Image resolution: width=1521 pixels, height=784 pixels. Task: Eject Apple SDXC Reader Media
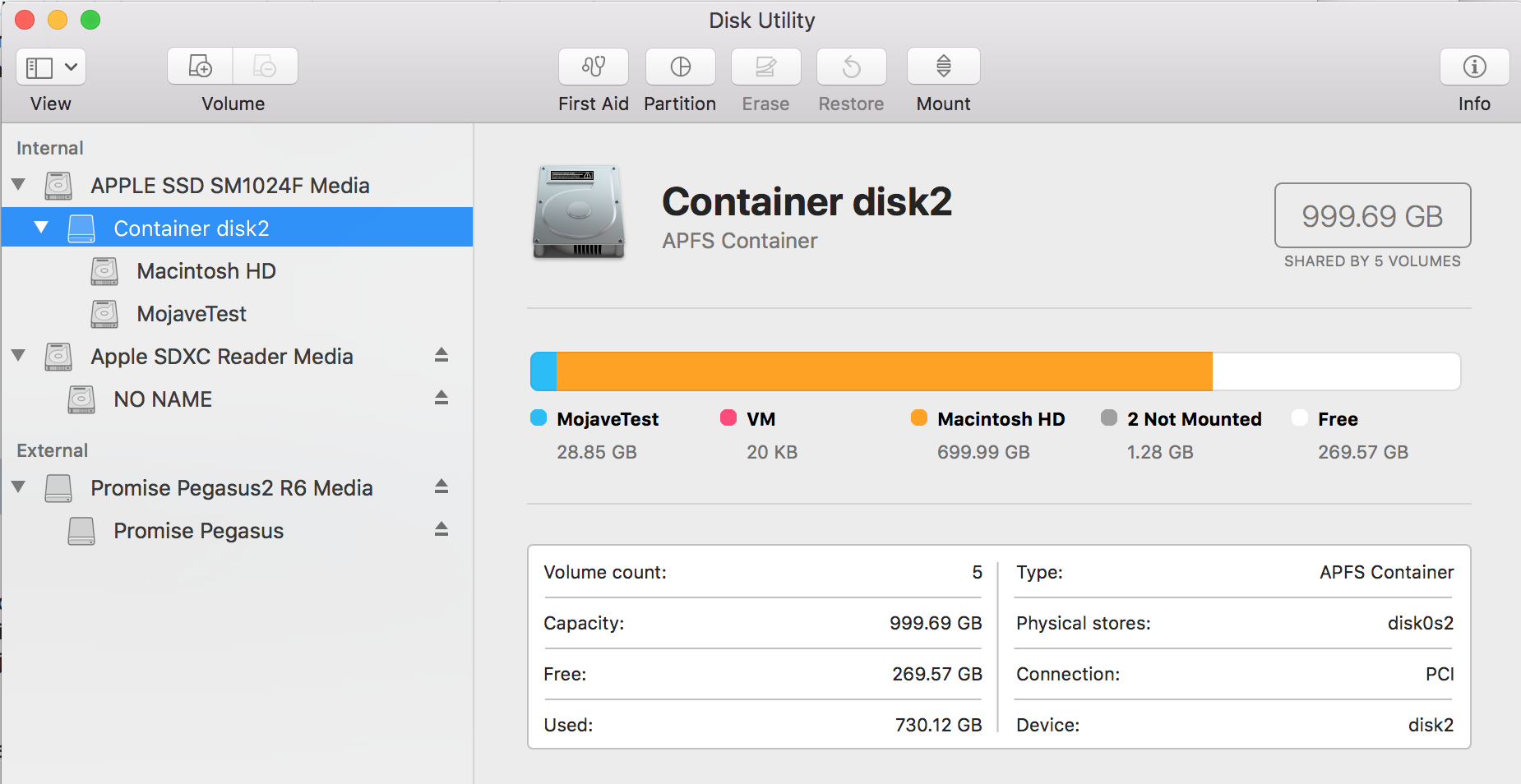click(442, 355)
